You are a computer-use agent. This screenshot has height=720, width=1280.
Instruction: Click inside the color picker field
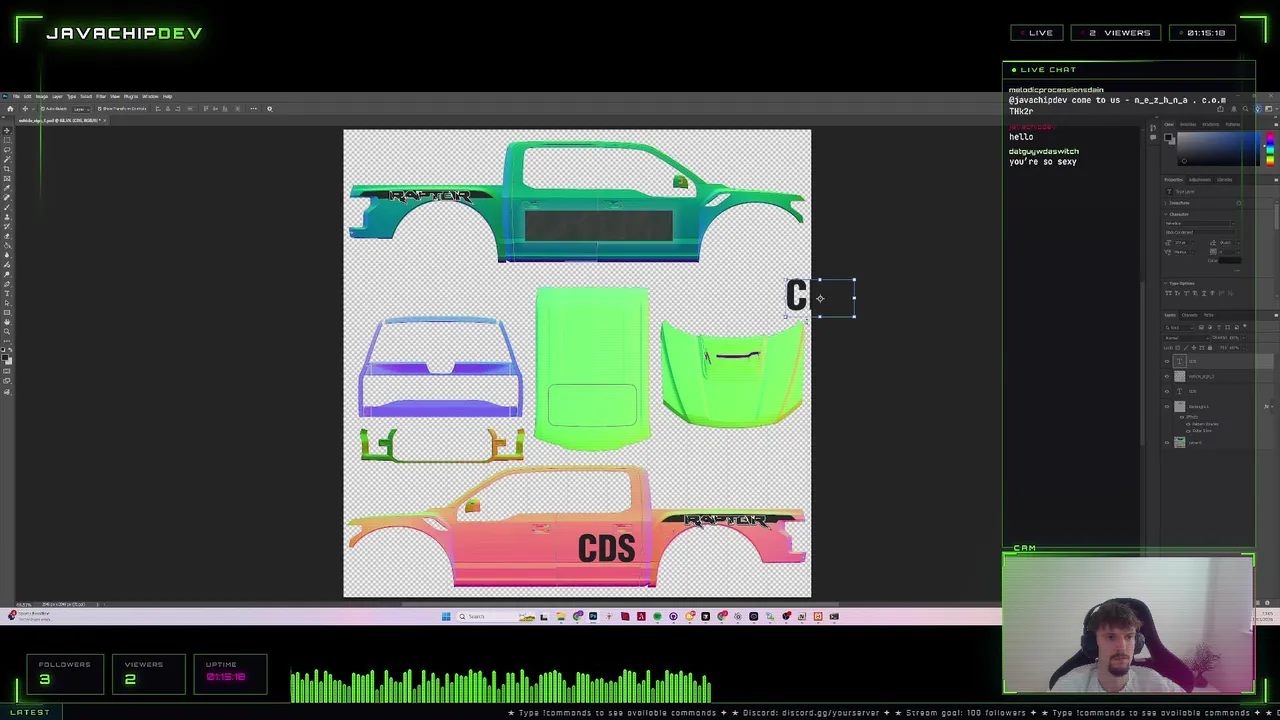click(x=1219, y=149)
